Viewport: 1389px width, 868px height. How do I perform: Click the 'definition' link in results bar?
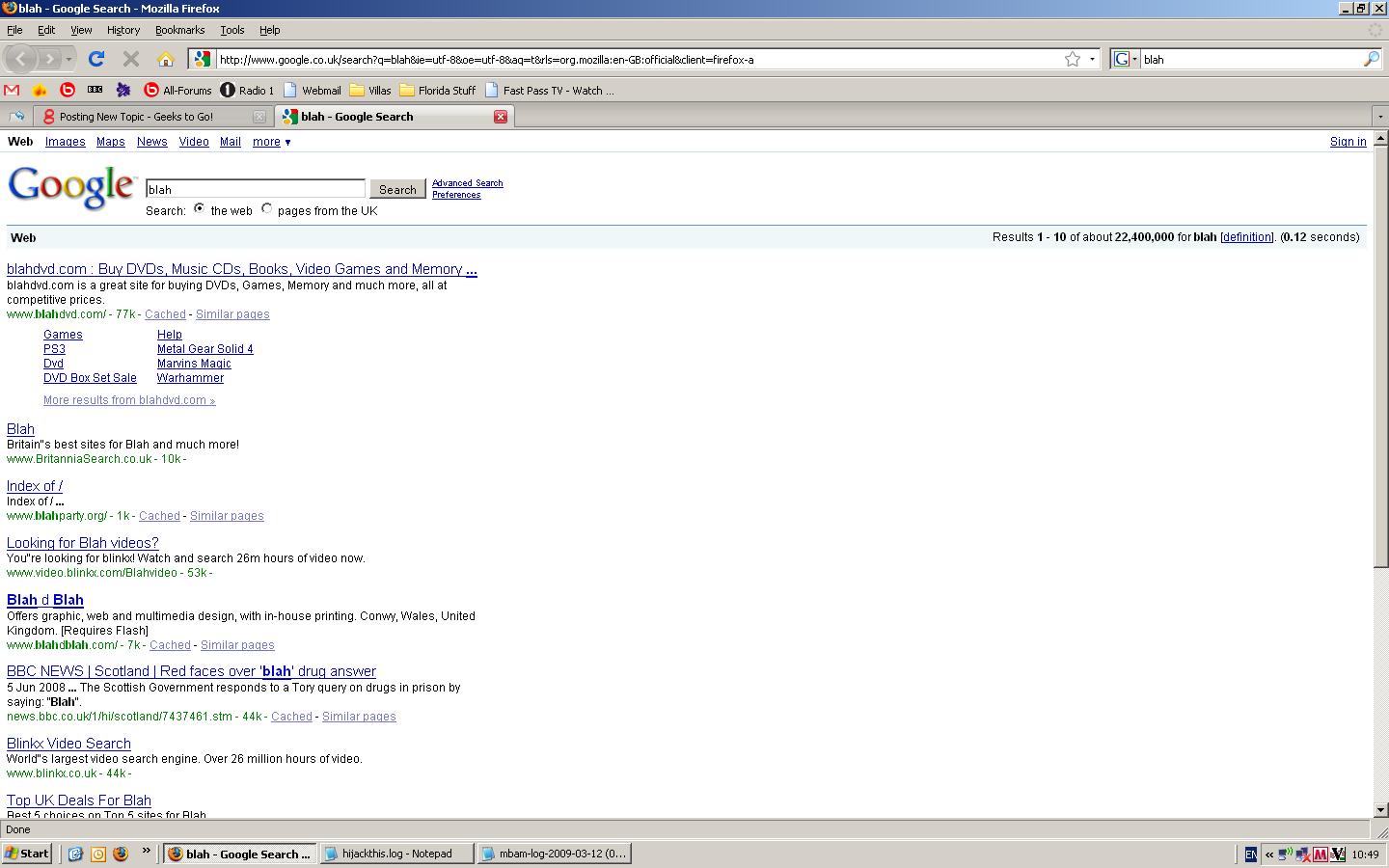[1247, 237]
